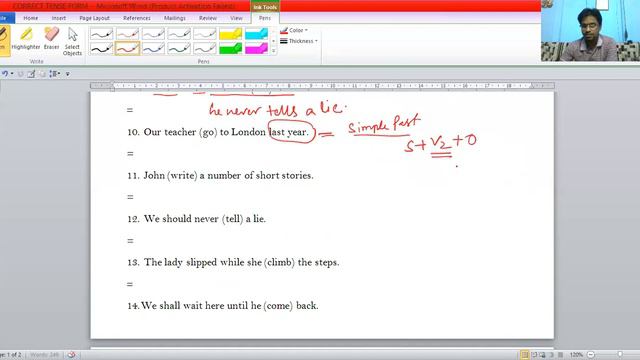The image size is (640, 360).
Task: Switch to the References tab
Action: (x=137, y=18)
